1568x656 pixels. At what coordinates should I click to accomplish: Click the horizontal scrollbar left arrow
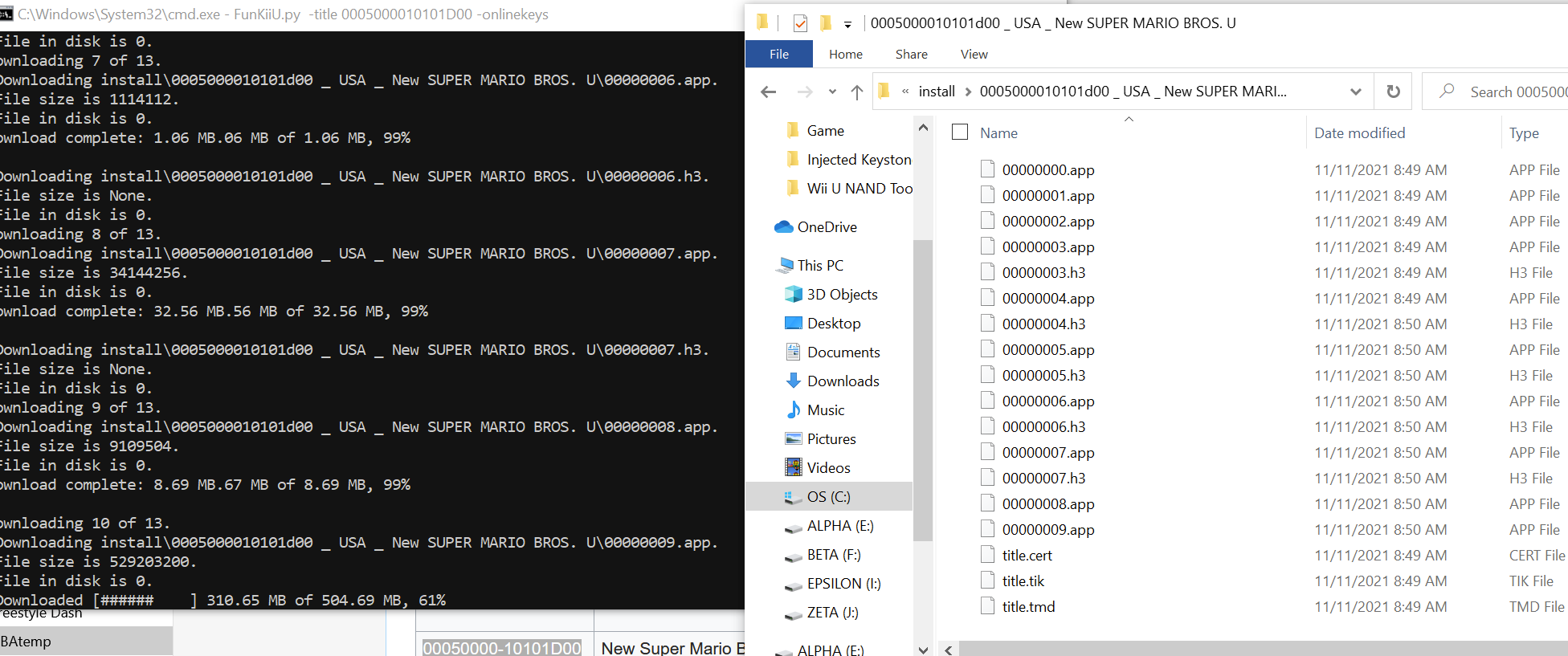coord(949,649)
